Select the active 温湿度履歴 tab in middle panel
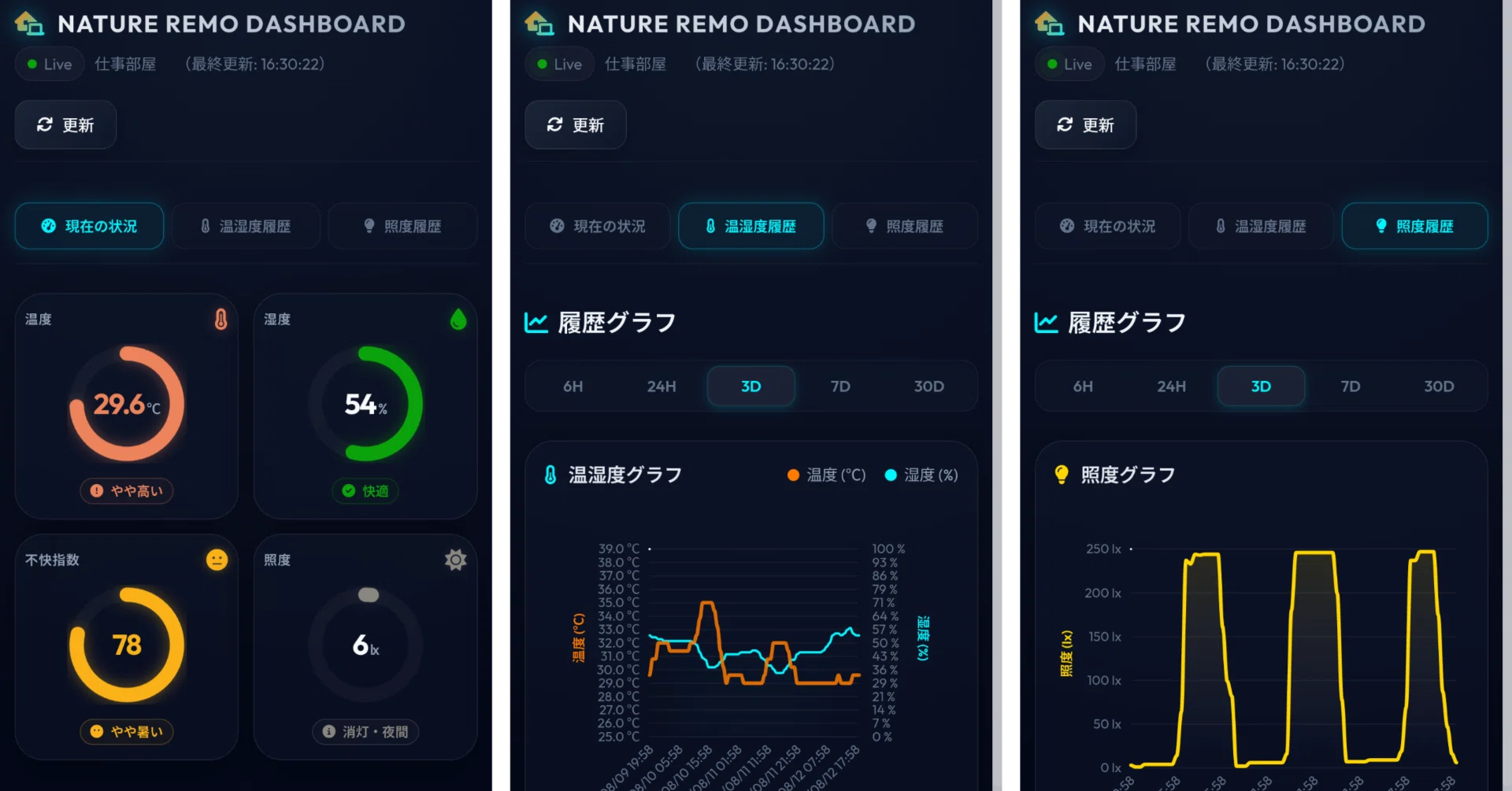 click(751, 226)
